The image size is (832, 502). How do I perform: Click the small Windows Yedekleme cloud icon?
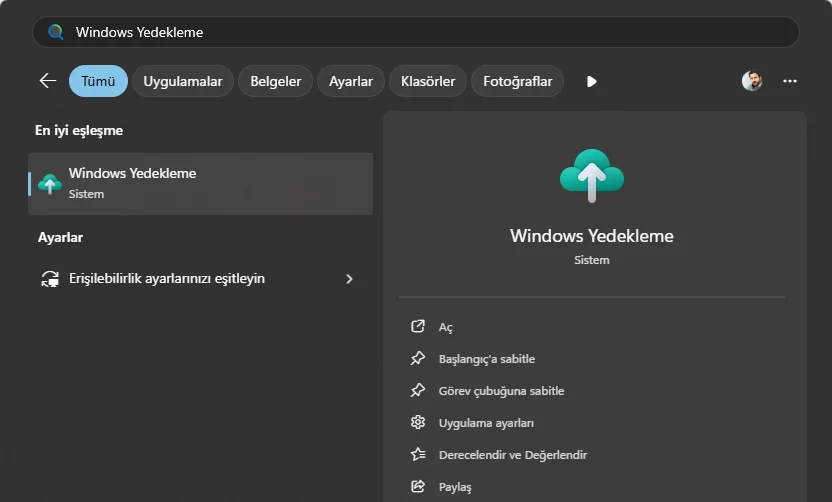click(50, 184)
